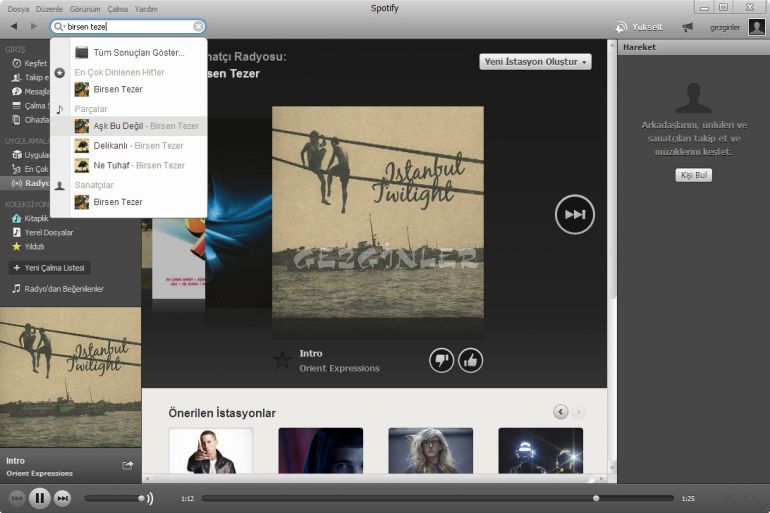Go forward with the right navigation arrow
Image resolution: width=770 pixels, height=513 pixels.
[x=34, y=26]
